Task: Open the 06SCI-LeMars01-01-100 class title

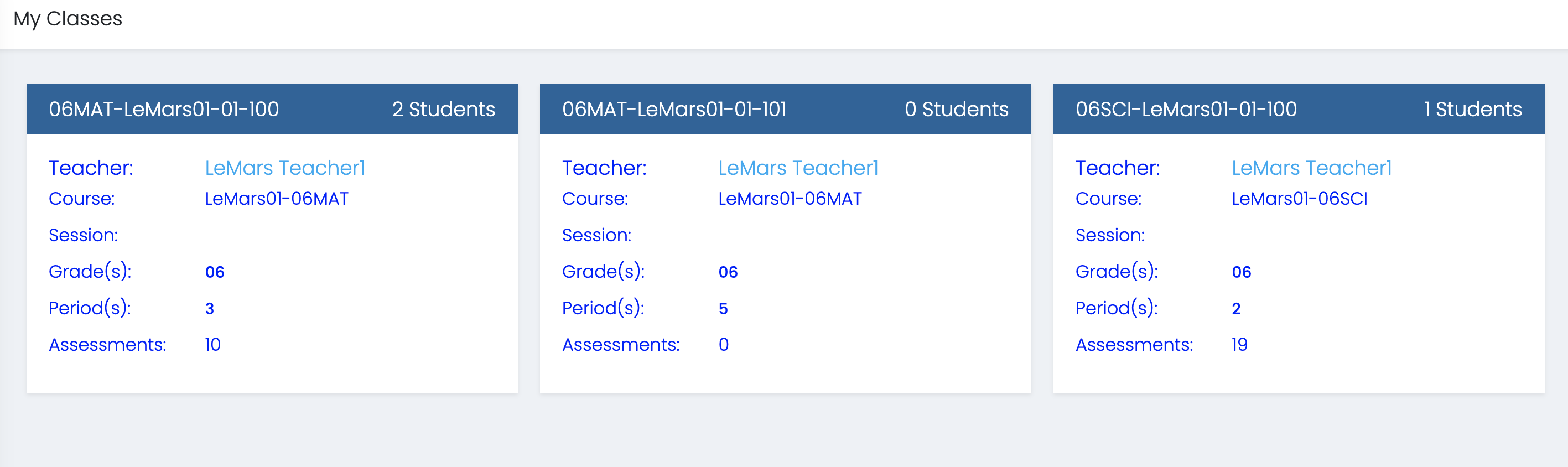Action: click(x=1186, y=110)
